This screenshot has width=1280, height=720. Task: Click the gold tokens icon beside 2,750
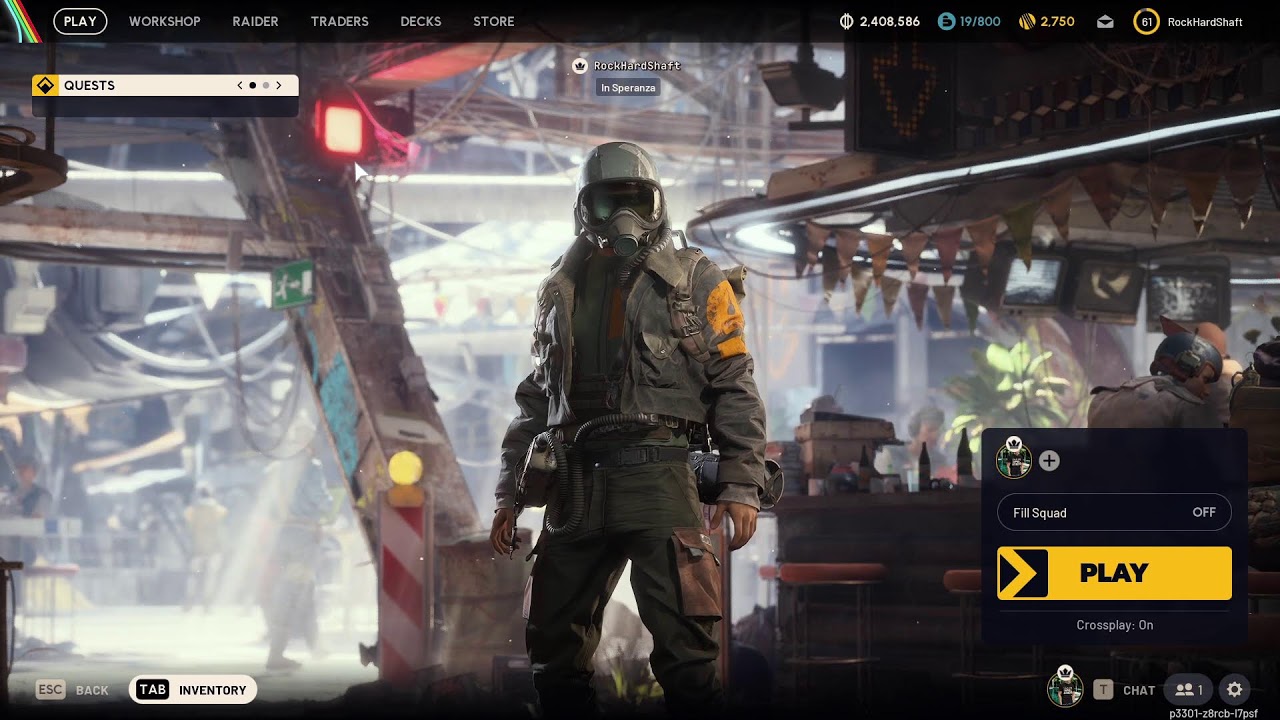click(1027, 21)
